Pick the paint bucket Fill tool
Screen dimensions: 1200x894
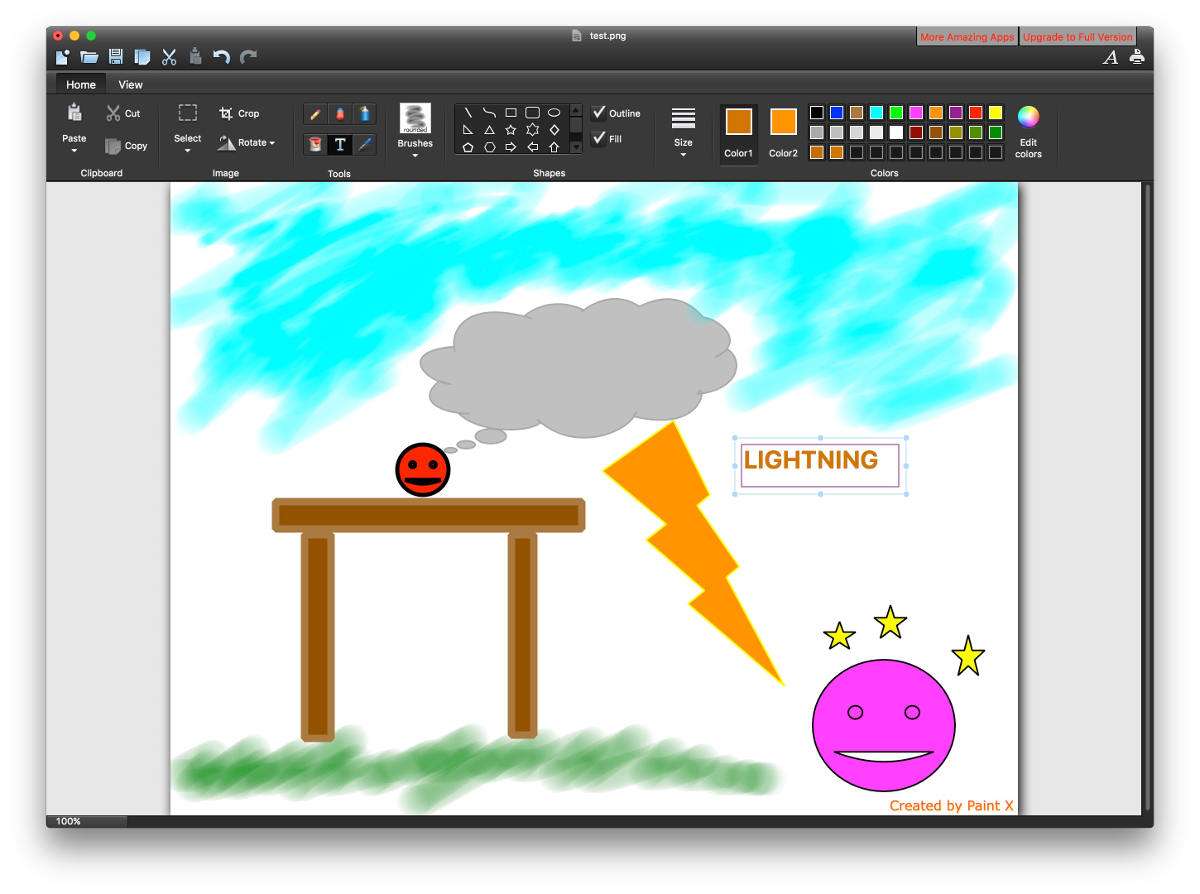[315, 144]
